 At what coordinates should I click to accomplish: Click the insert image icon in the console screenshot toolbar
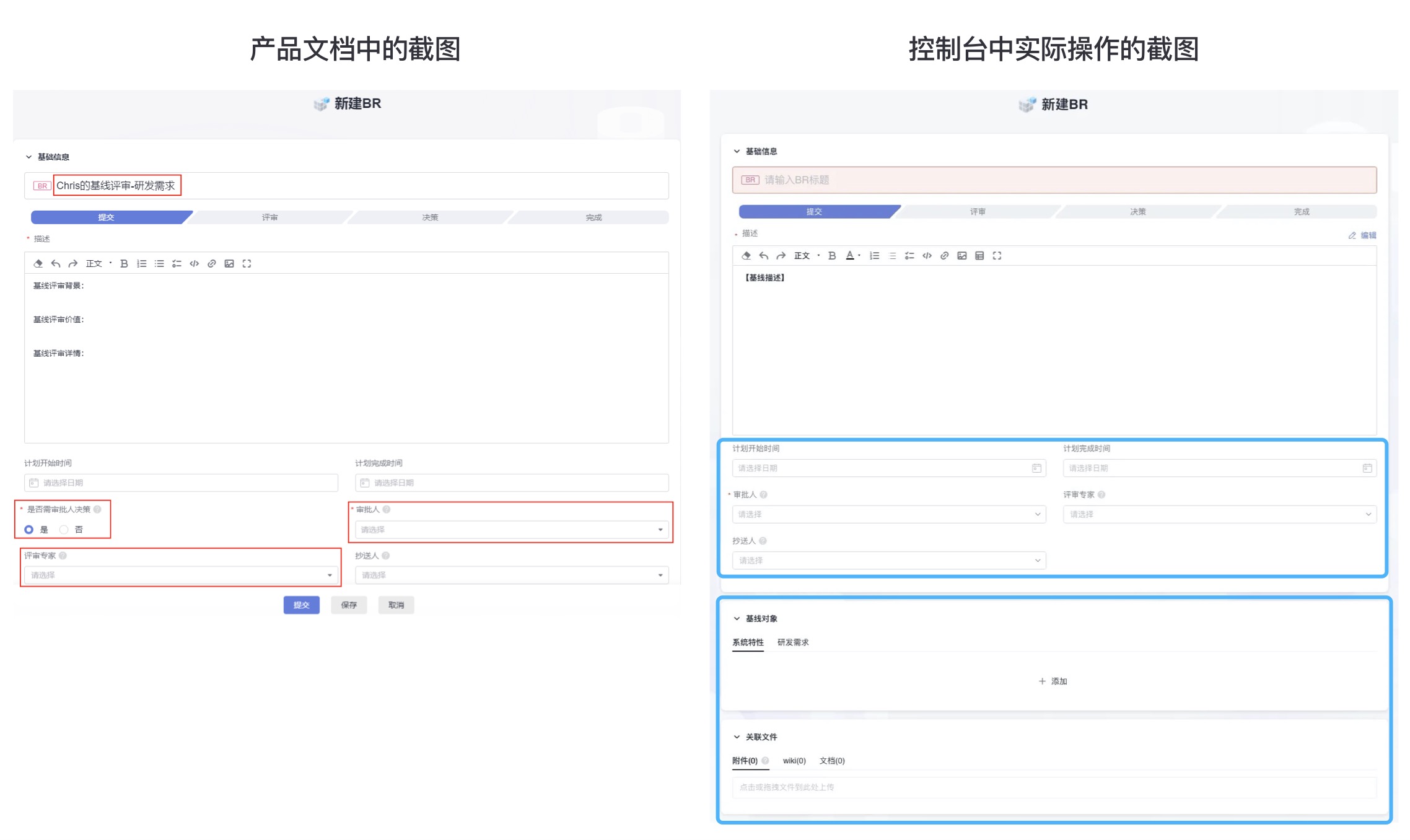click(x=961, y=255)
